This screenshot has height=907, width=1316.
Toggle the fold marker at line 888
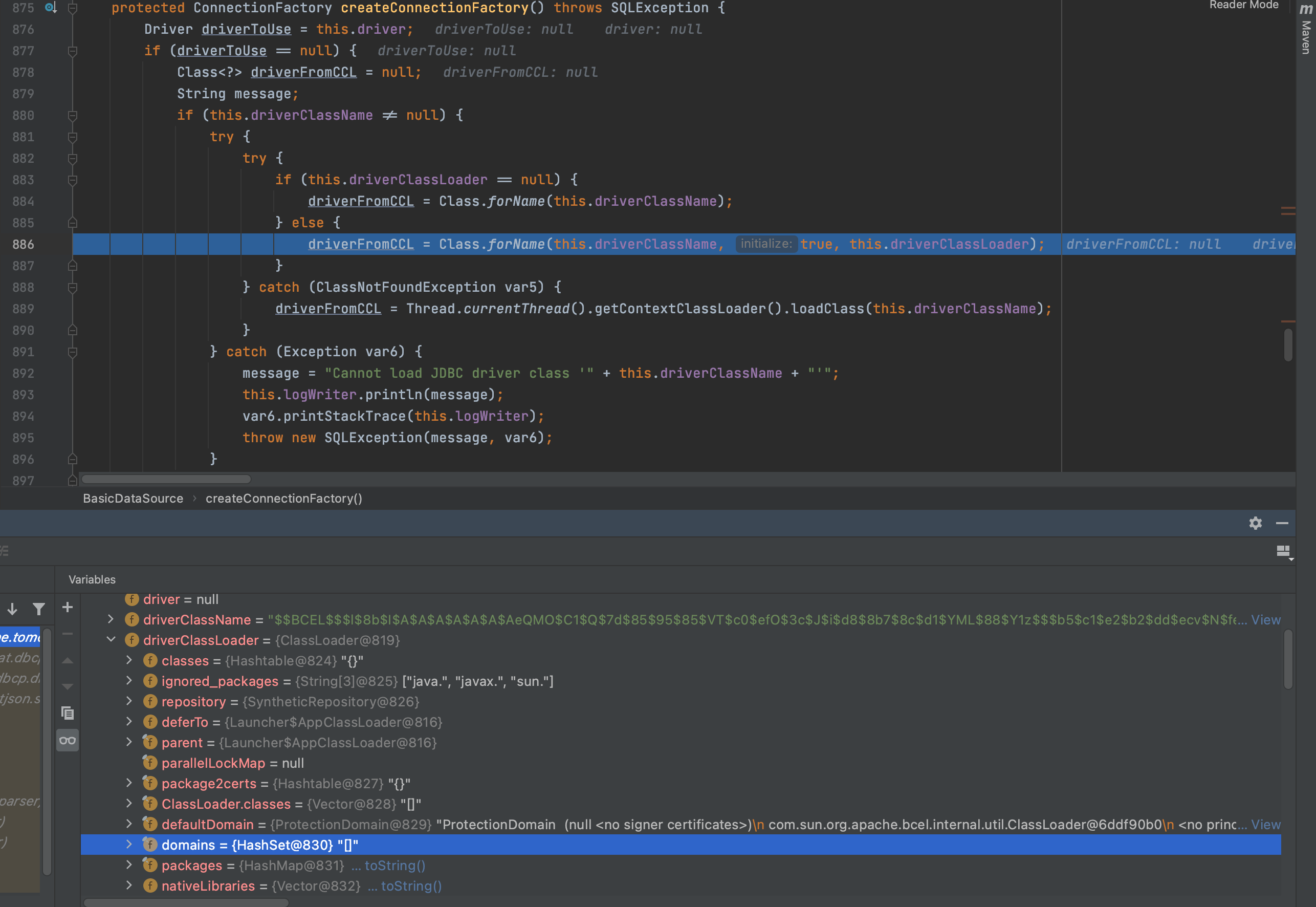[x=73, y=288]
